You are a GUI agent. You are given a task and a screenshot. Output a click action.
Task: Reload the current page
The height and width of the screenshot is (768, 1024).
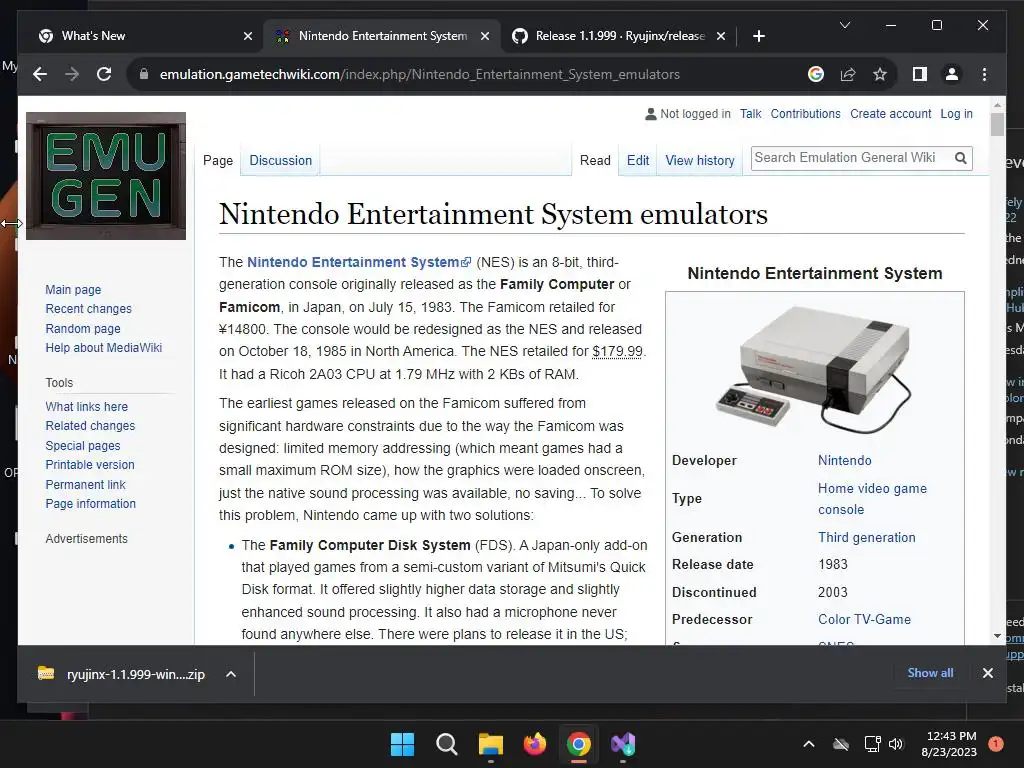click(x=104, y=74)
